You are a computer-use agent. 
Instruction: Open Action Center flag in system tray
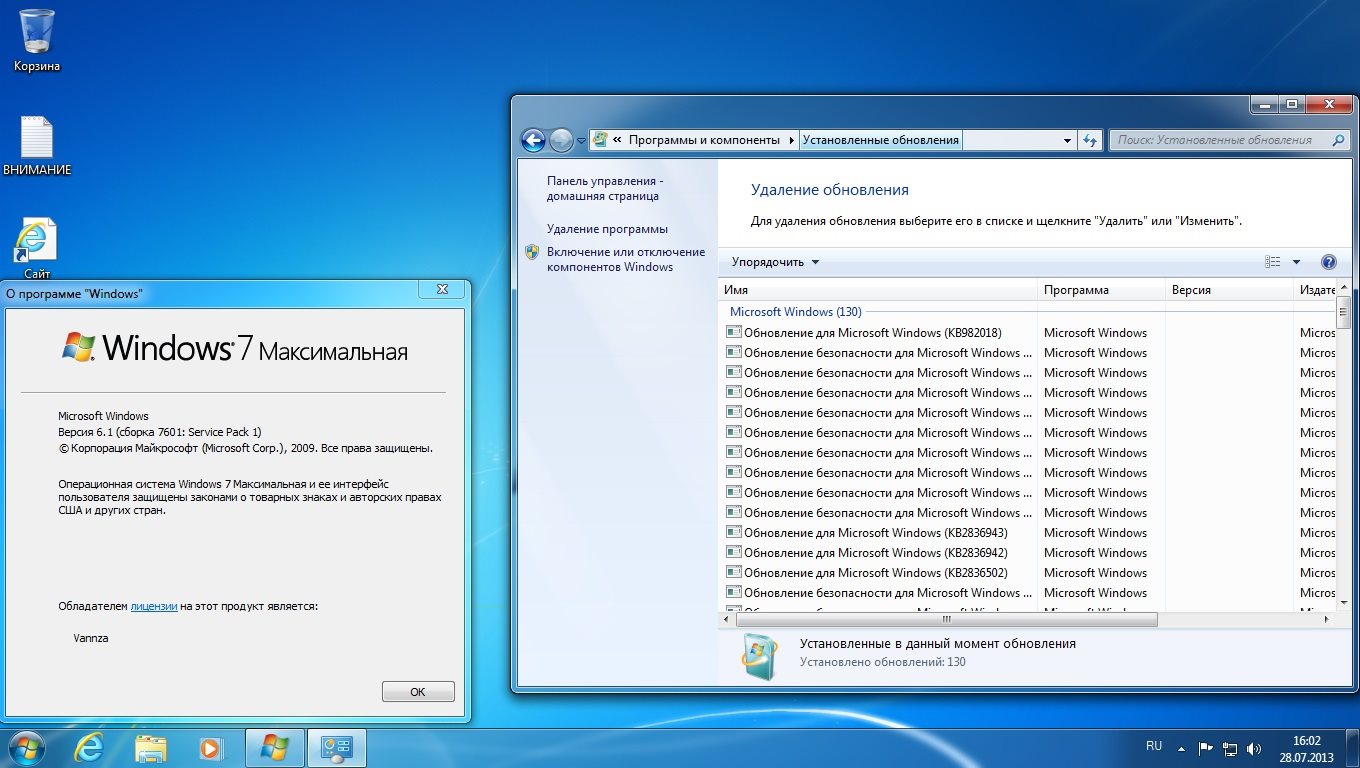pos(1206,748)
